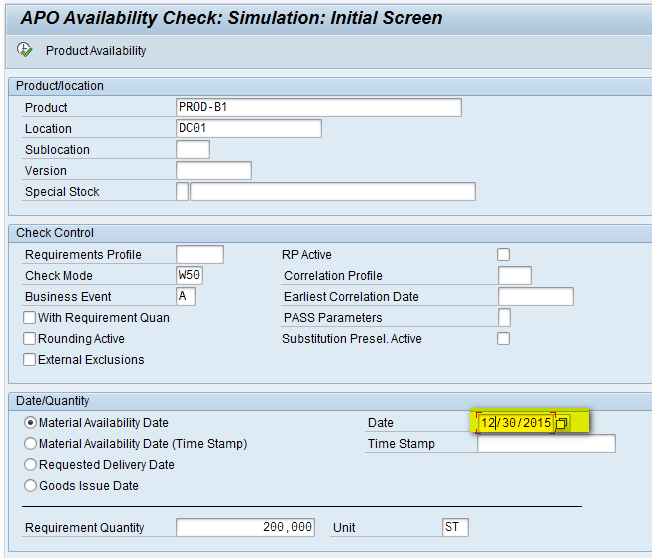Click the Requirements Profile input field
The width and height of the screenshot is (652, 558).
coord(200,254)
